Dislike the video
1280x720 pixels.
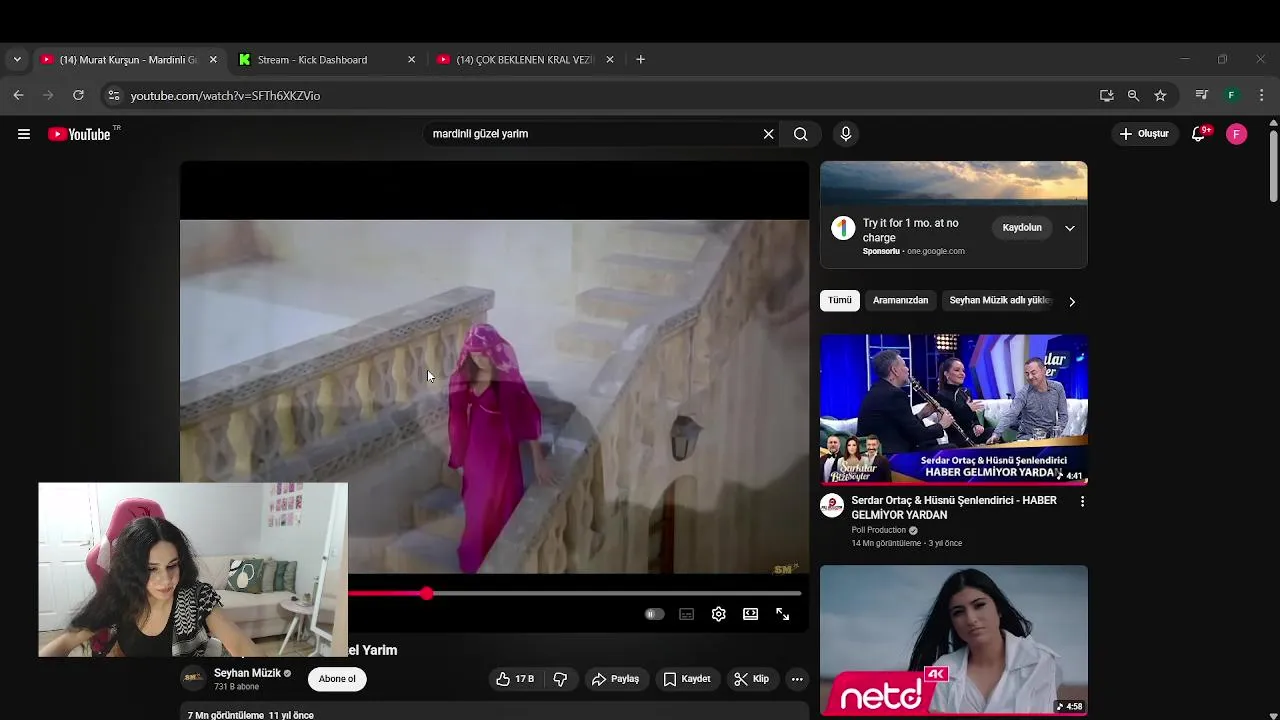[x=560, y=679]
